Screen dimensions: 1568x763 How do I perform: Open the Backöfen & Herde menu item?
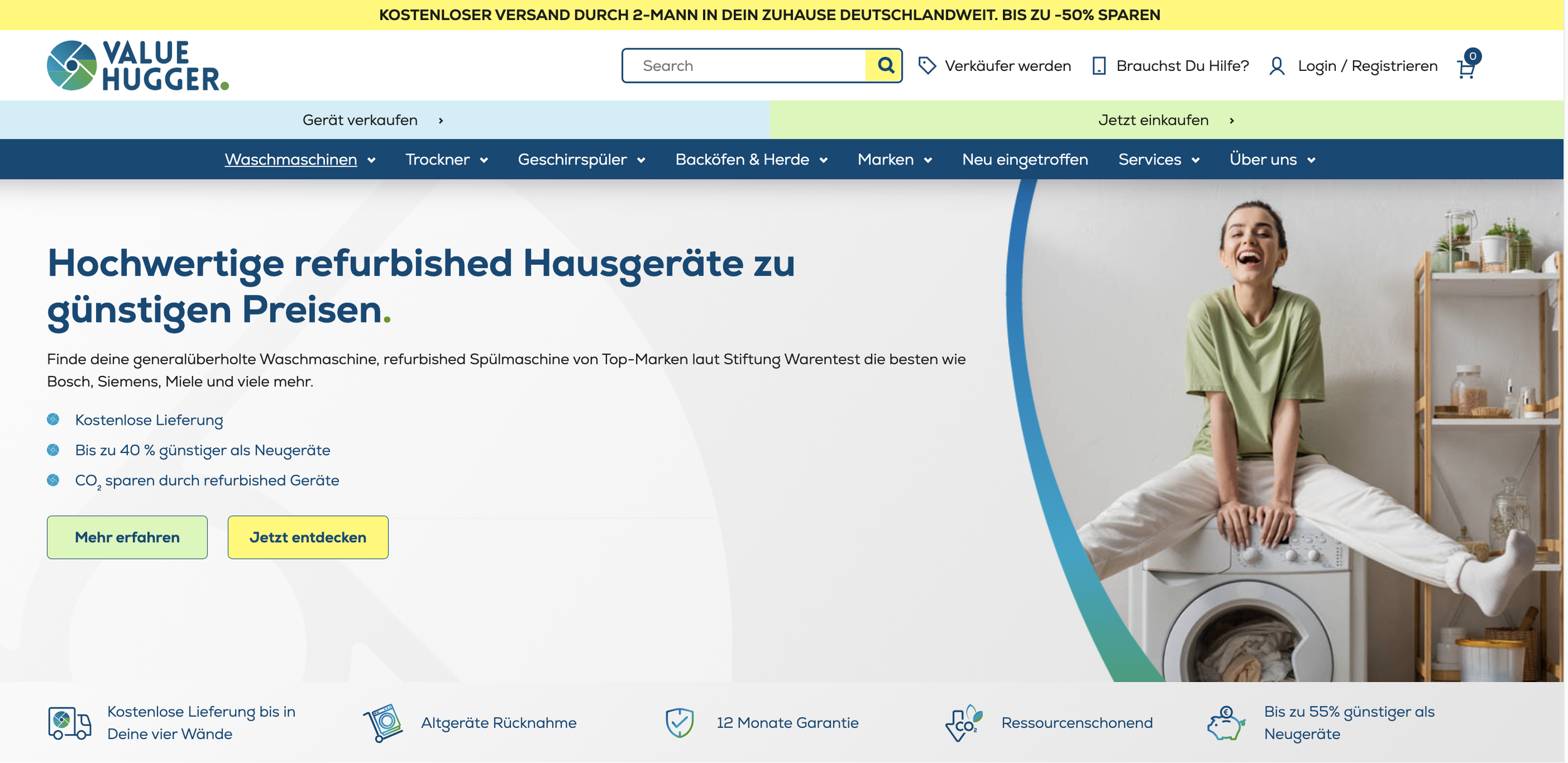742,159
